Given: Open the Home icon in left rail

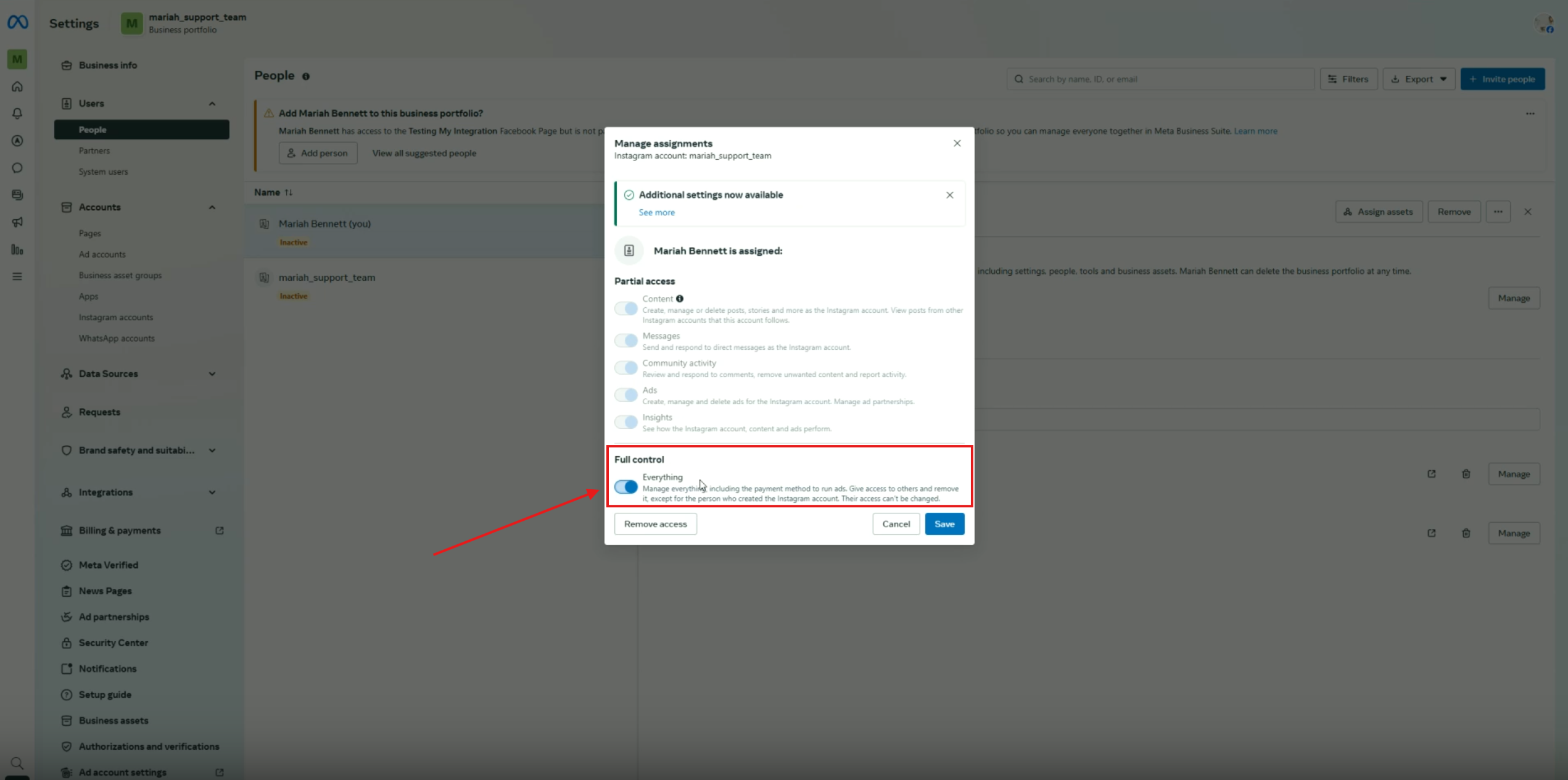Looking at the screenshot, I should [17, 86].
